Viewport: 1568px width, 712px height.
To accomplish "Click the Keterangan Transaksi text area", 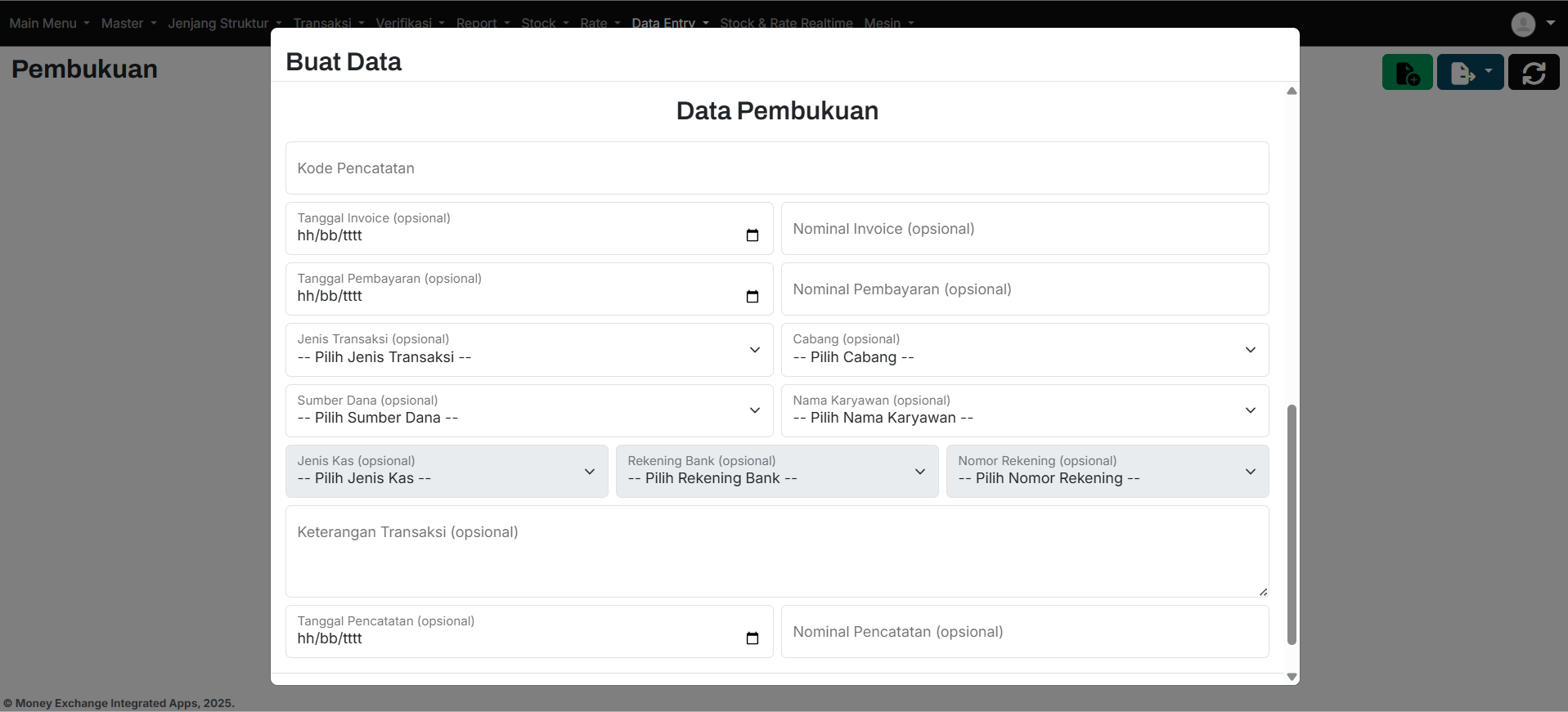I will point(776,551).
